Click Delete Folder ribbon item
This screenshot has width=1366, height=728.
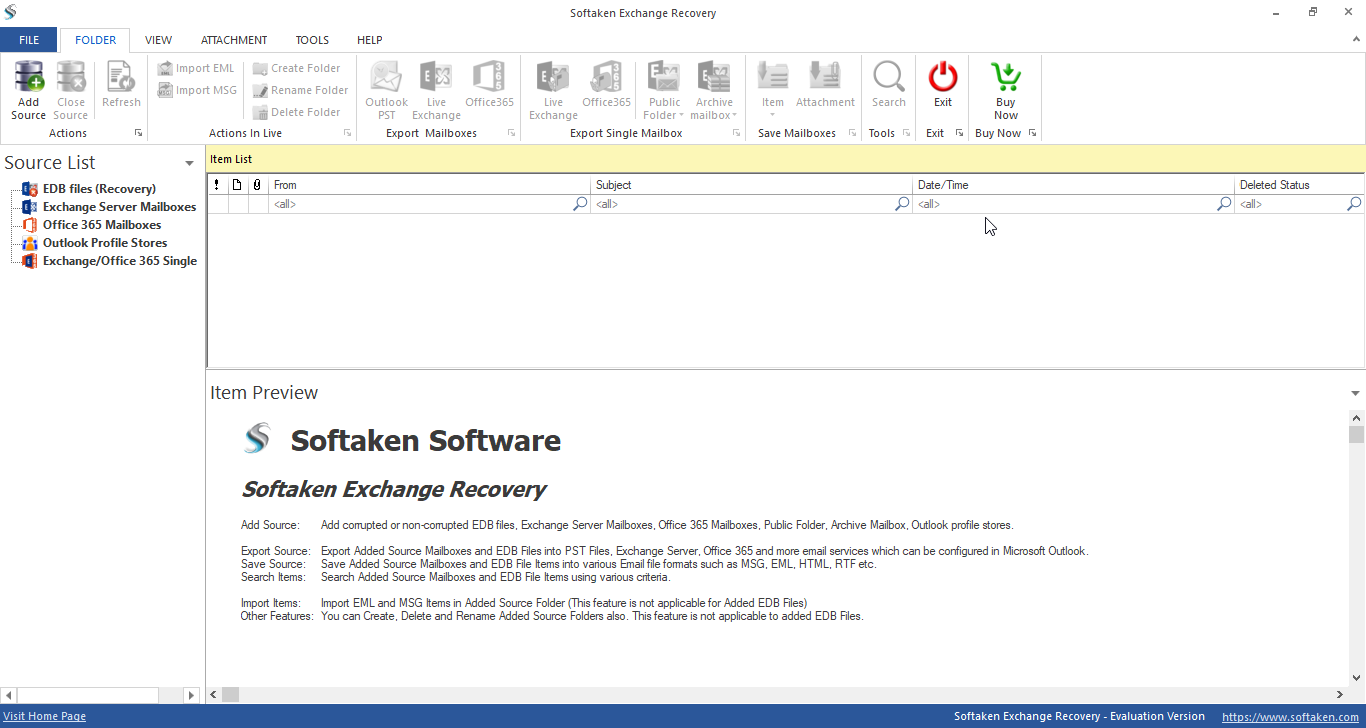(x=297, y=112)
